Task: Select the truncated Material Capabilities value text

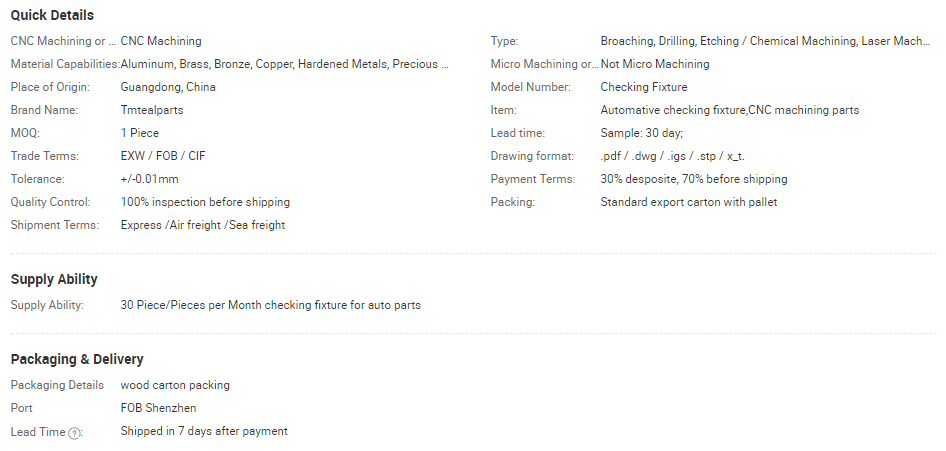Action: coord(285,64)
